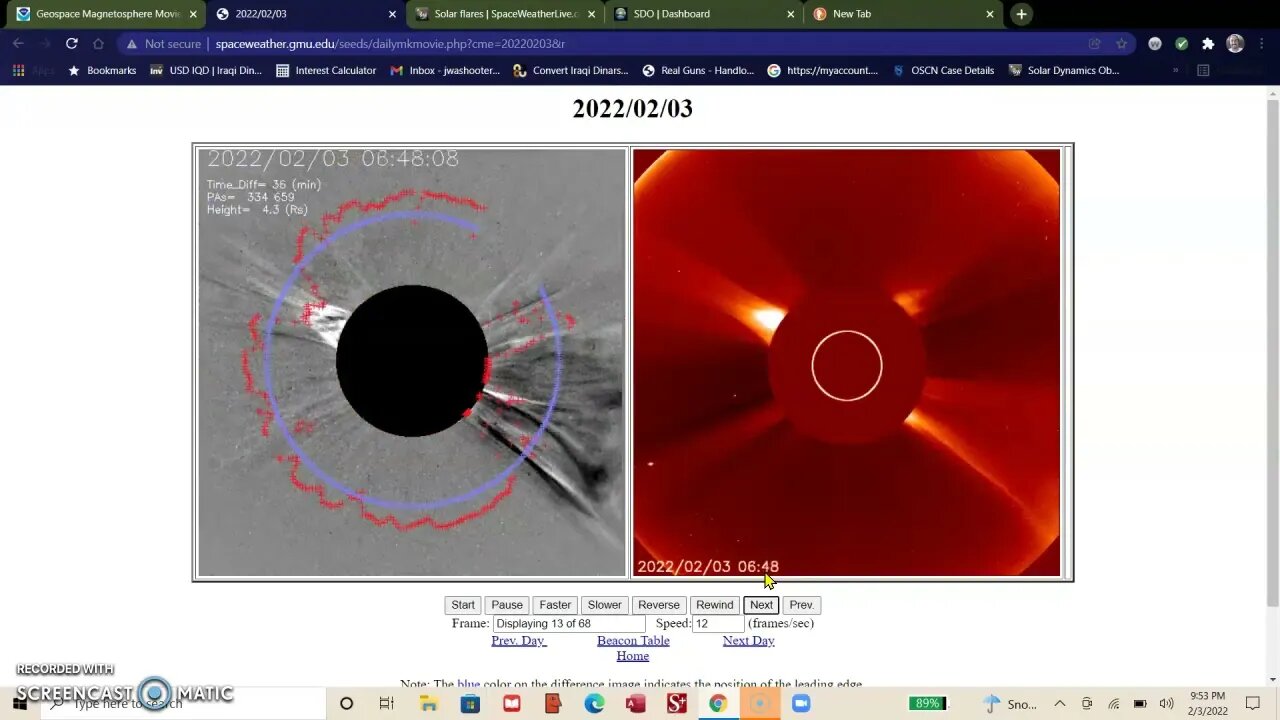Open Microsoft Store from taskbar
The image size is (1280, 720).
[x=470, y=704]
